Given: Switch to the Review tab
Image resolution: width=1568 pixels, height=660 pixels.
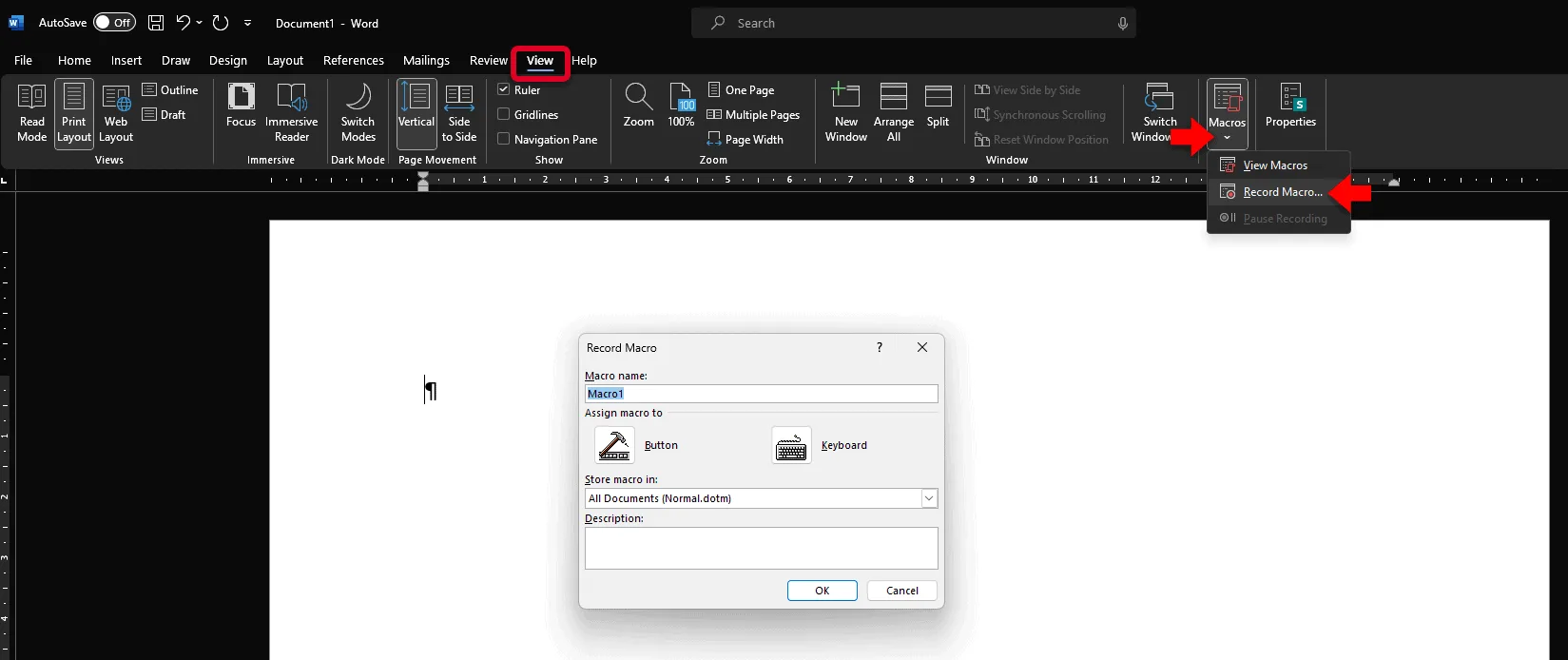Looking at the screenshot, I should 489,60.
